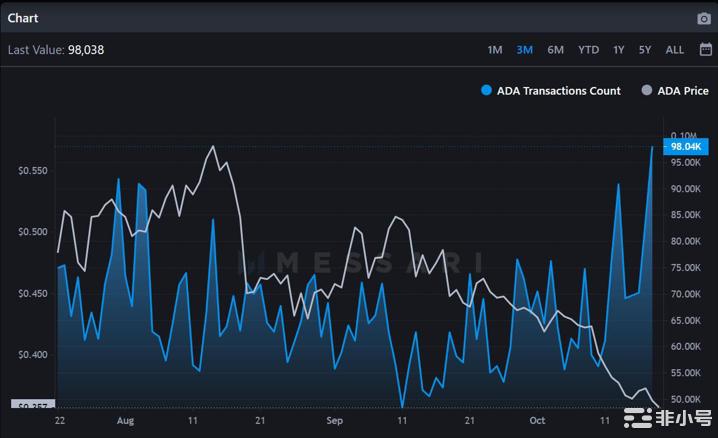
Task: Click the Aug label on the time axis
Action: click(125, 421)
